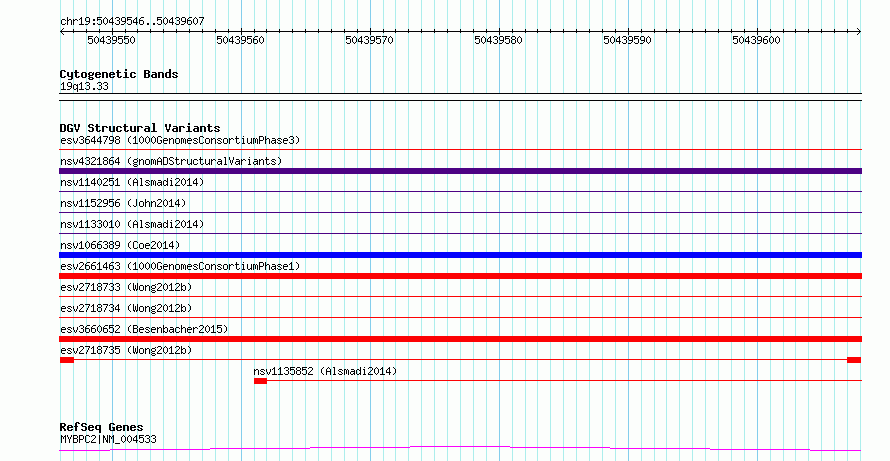
Task: Open the RefSeq Genes track heading
Action: [102, 427]
